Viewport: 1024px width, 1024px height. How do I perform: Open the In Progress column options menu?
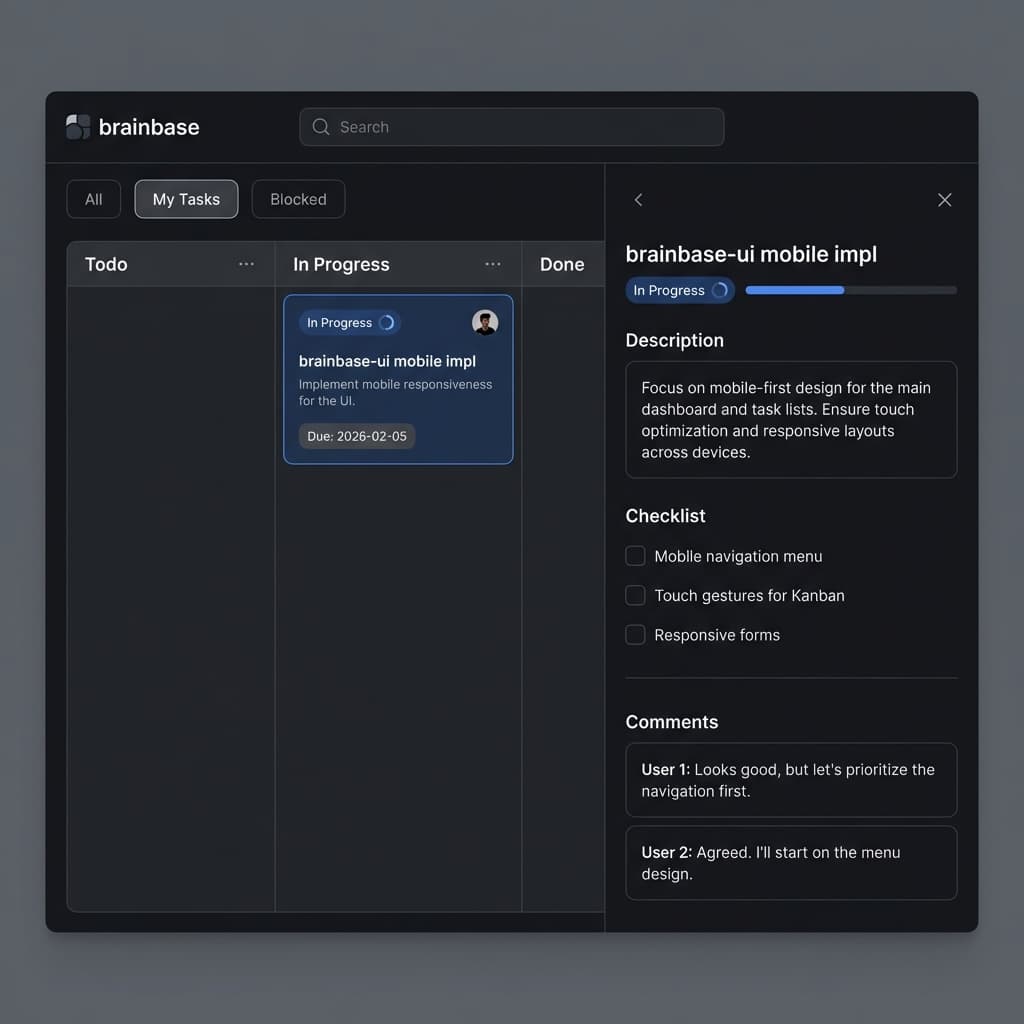pyautogui.click(x=492, y=263)
